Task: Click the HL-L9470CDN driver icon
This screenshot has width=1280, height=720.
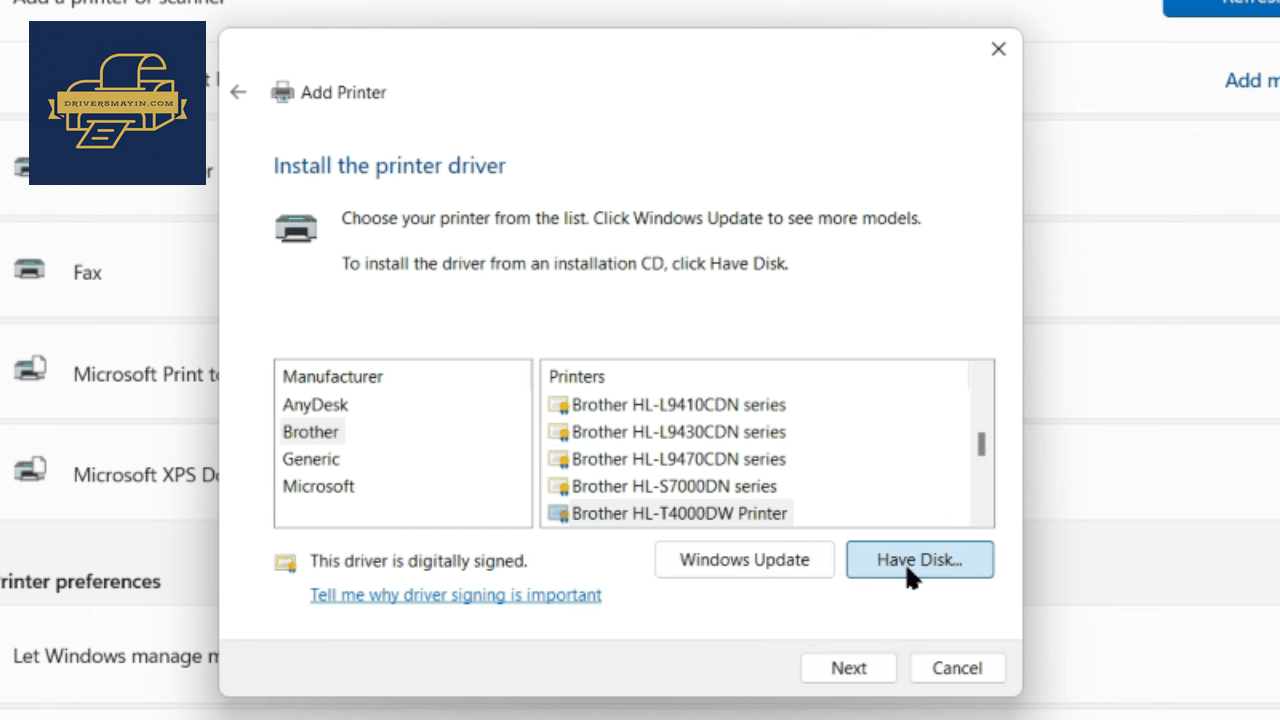Action: 558,459
